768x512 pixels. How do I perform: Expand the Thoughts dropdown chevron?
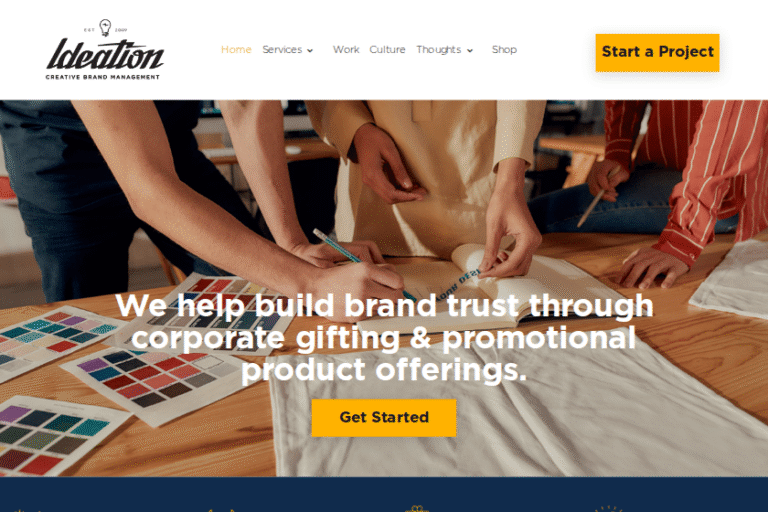(x=470, y=50)
